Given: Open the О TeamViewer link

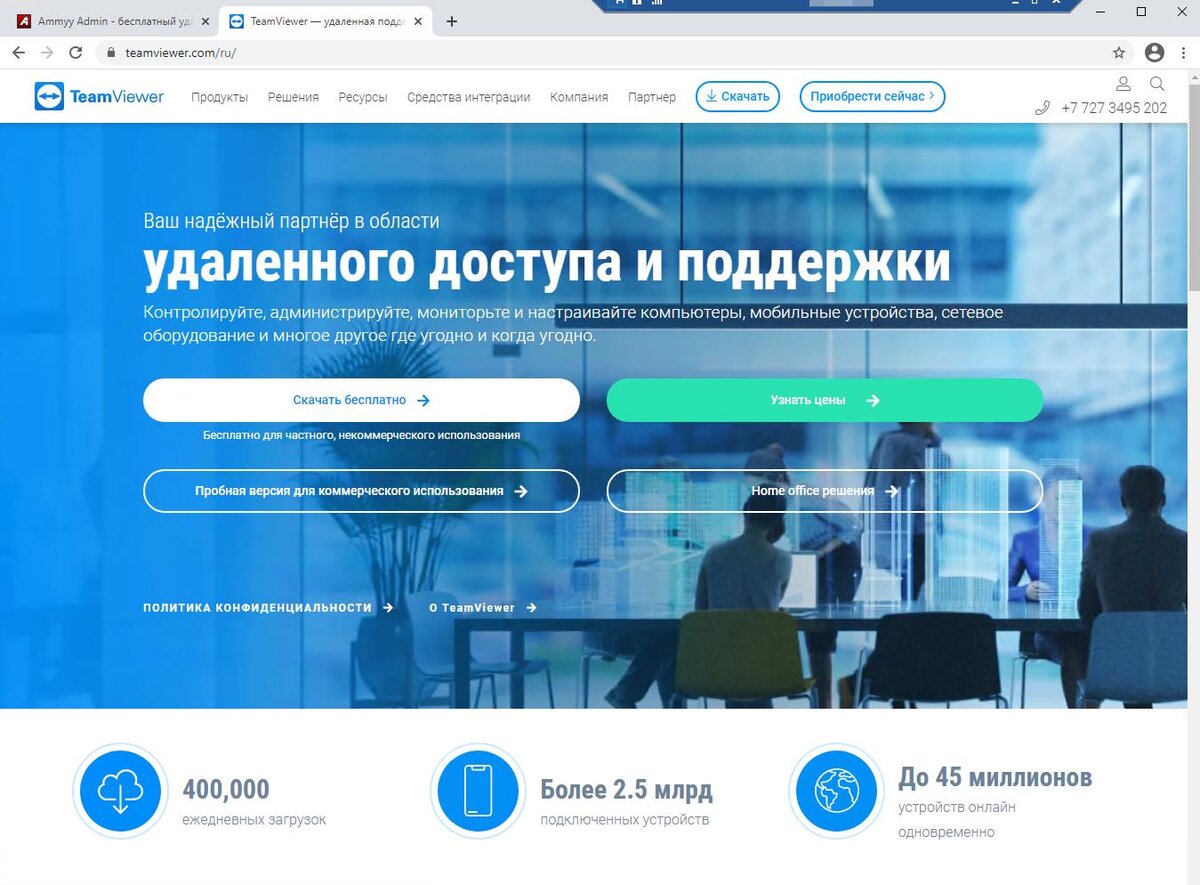Looking at the screenshot, I should (483, 607).
